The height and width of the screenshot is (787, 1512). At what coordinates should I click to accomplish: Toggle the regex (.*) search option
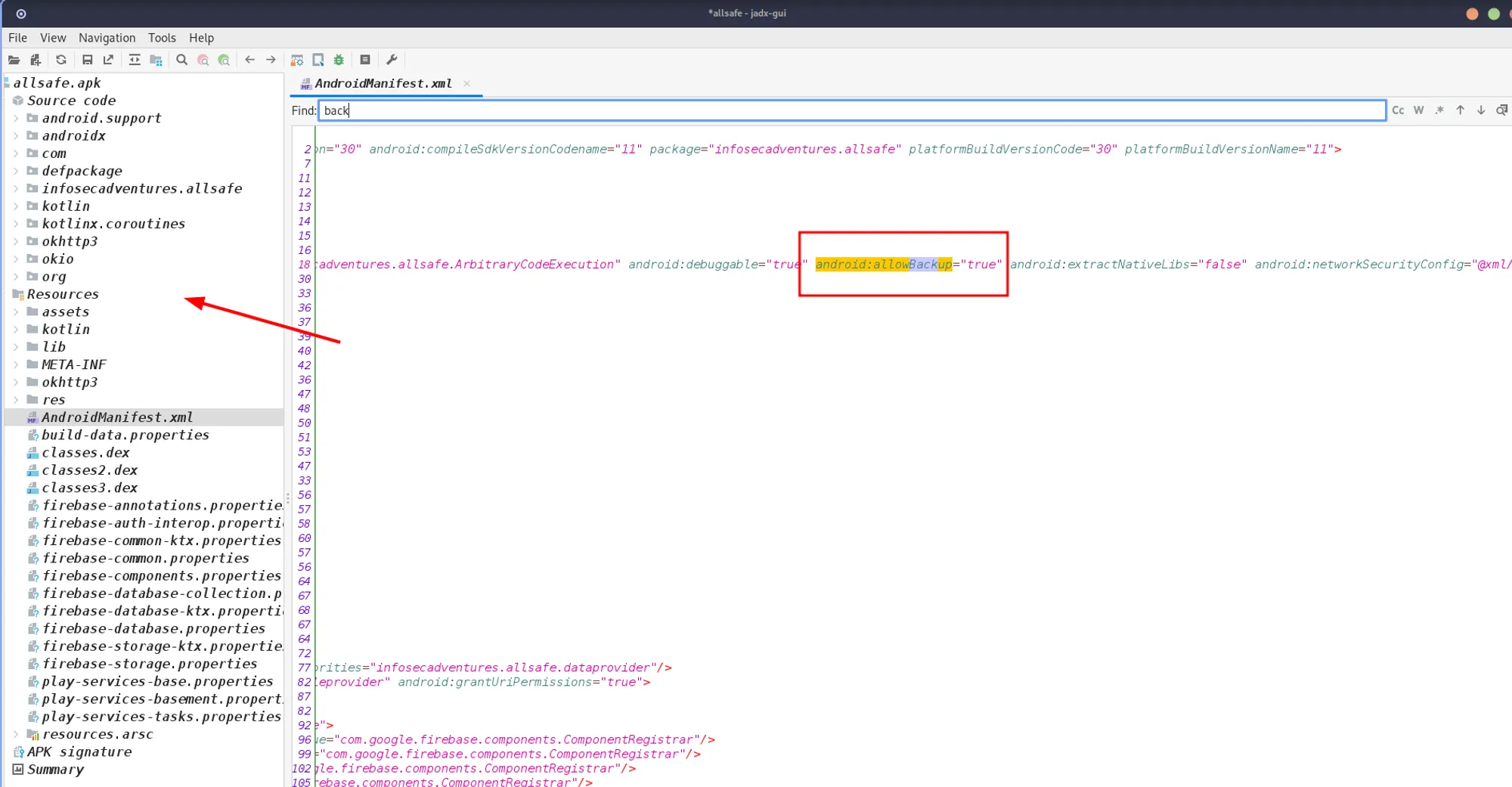click(x=1439, y=110)
